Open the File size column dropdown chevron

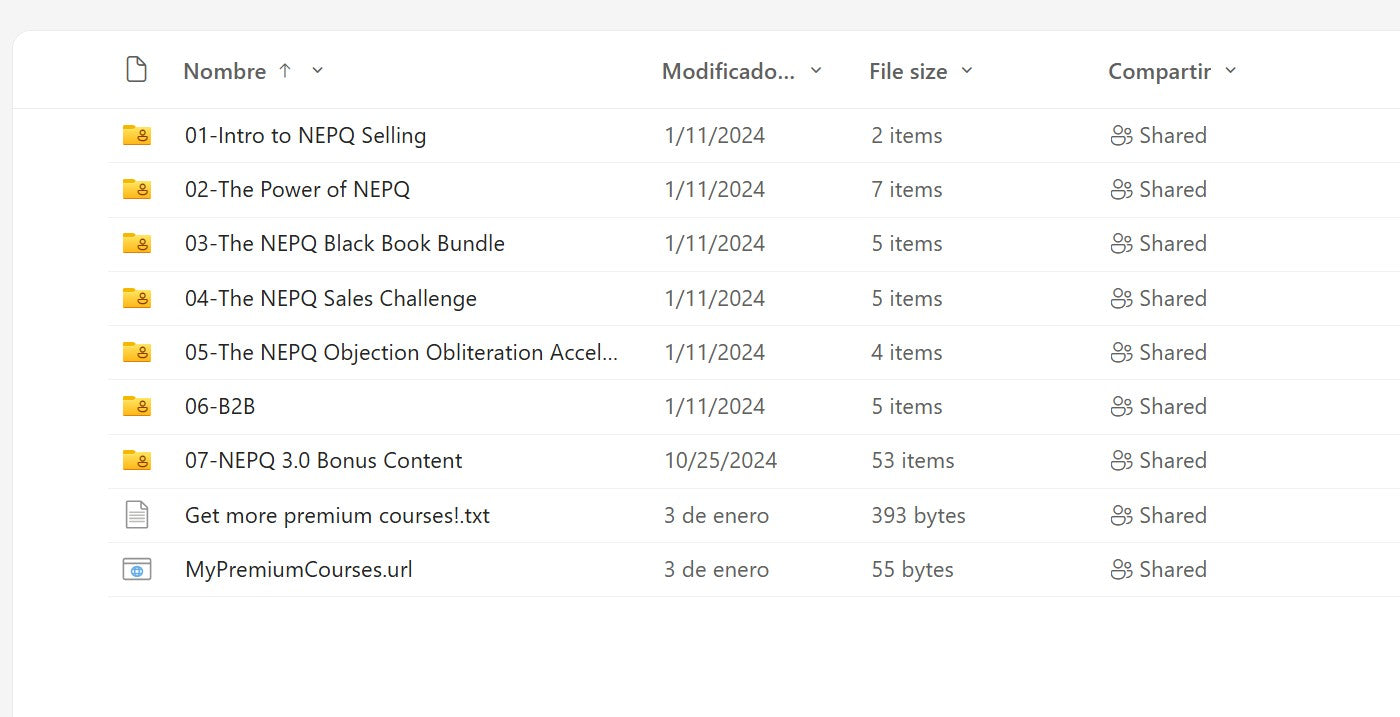point(967,70)
